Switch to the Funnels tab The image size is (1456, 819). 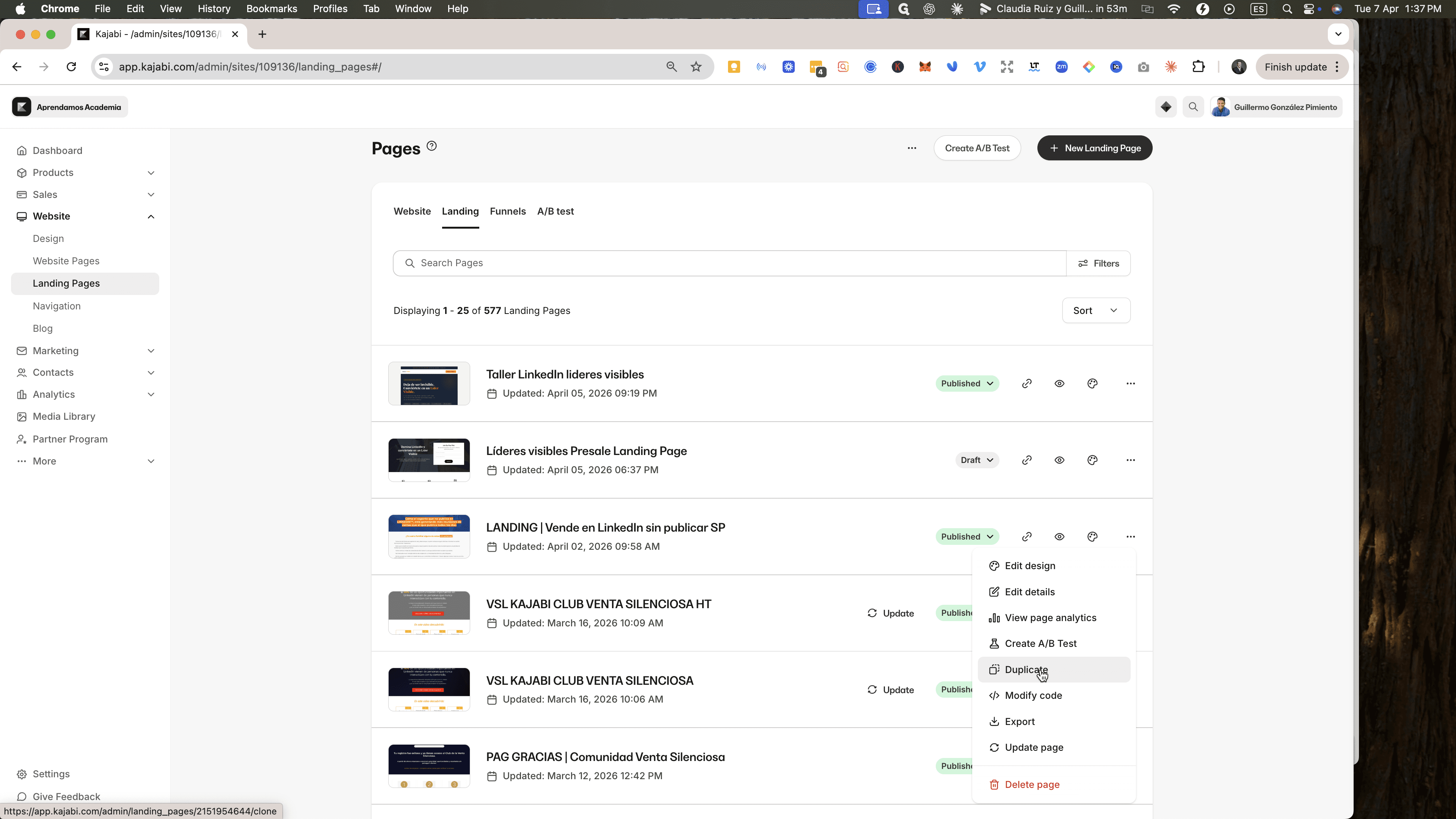(508, 212)
